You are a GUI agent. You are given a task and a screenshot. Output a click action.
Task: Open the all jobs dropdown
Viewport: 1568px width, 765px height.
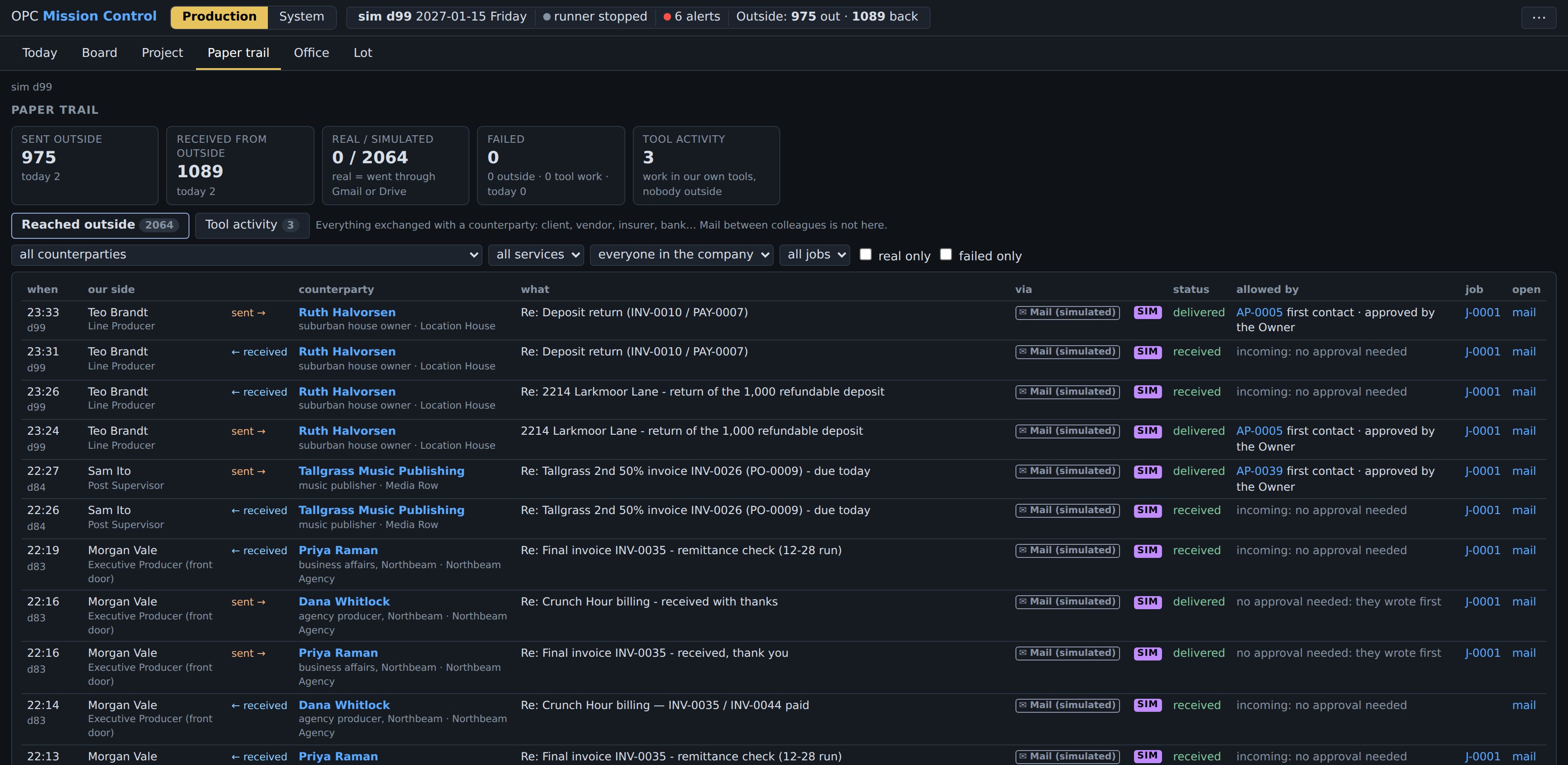[814, 255]
